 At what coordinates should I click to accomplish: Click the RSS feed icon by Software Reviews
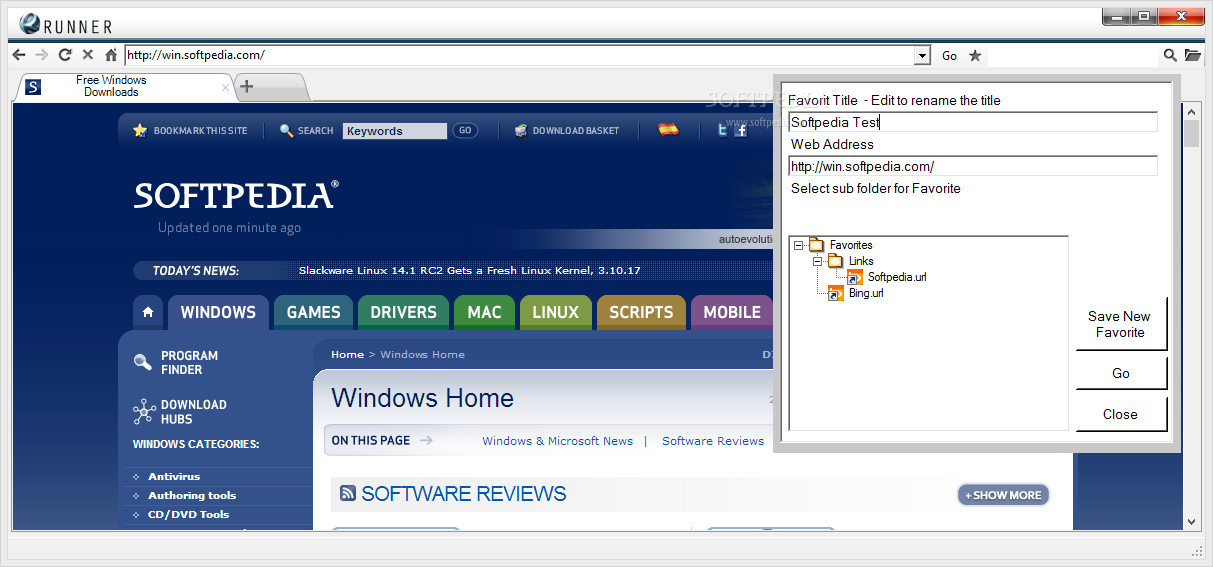tap(348, 493)
